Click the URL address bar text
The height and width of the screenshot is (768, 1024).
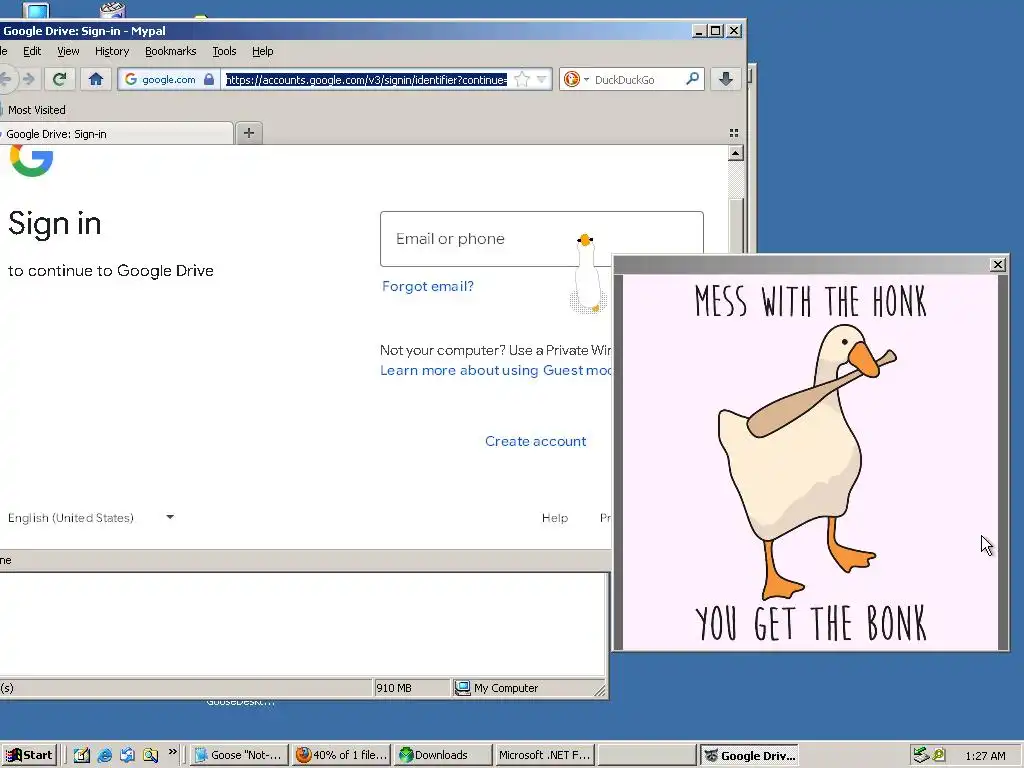pyautogui.click(x=366, y=80)
